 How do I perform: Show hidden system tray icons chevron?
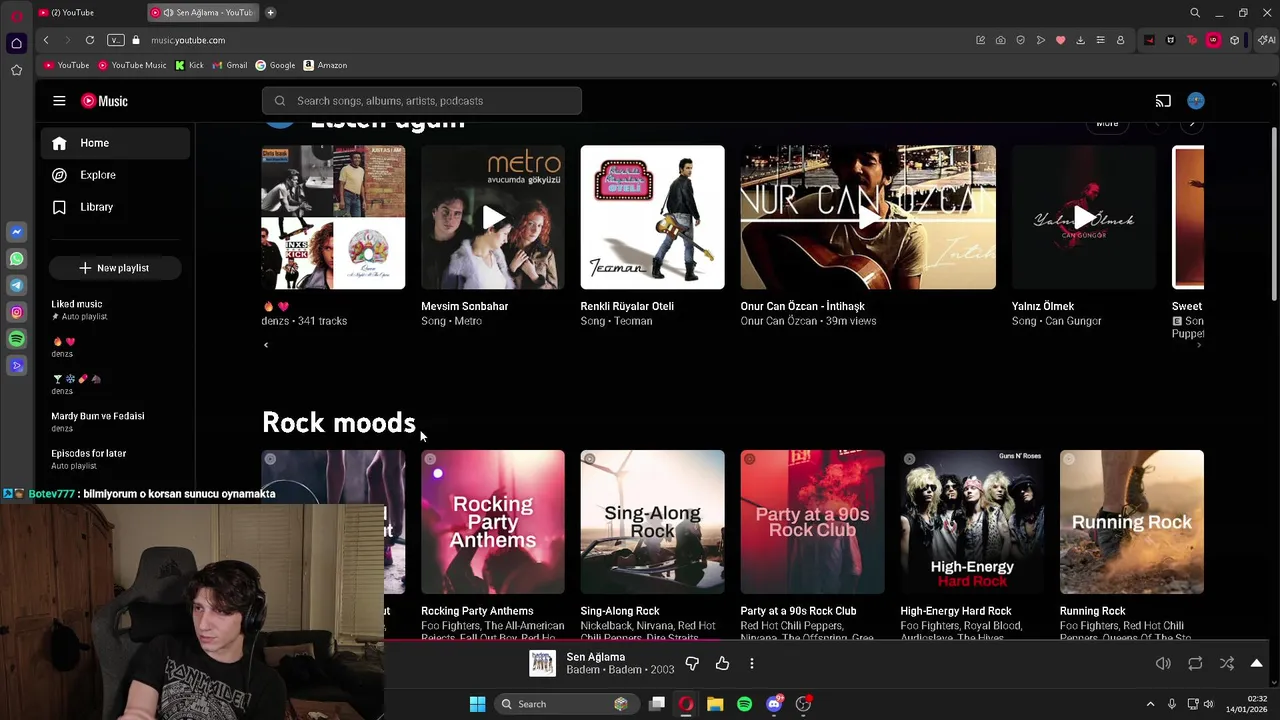[1150, 704]
